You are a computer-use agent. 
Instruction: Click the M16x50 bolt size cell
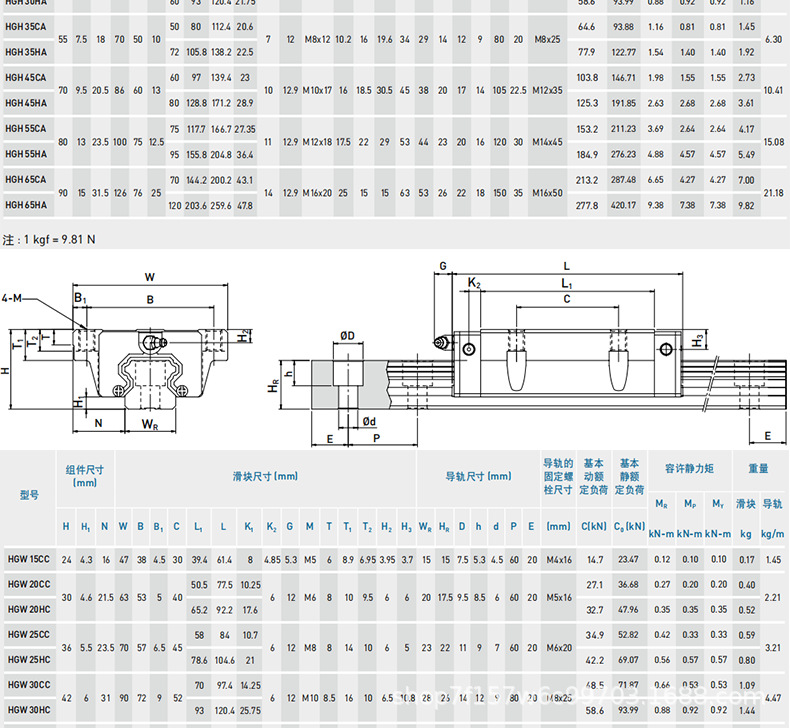(x=547, y=192)
